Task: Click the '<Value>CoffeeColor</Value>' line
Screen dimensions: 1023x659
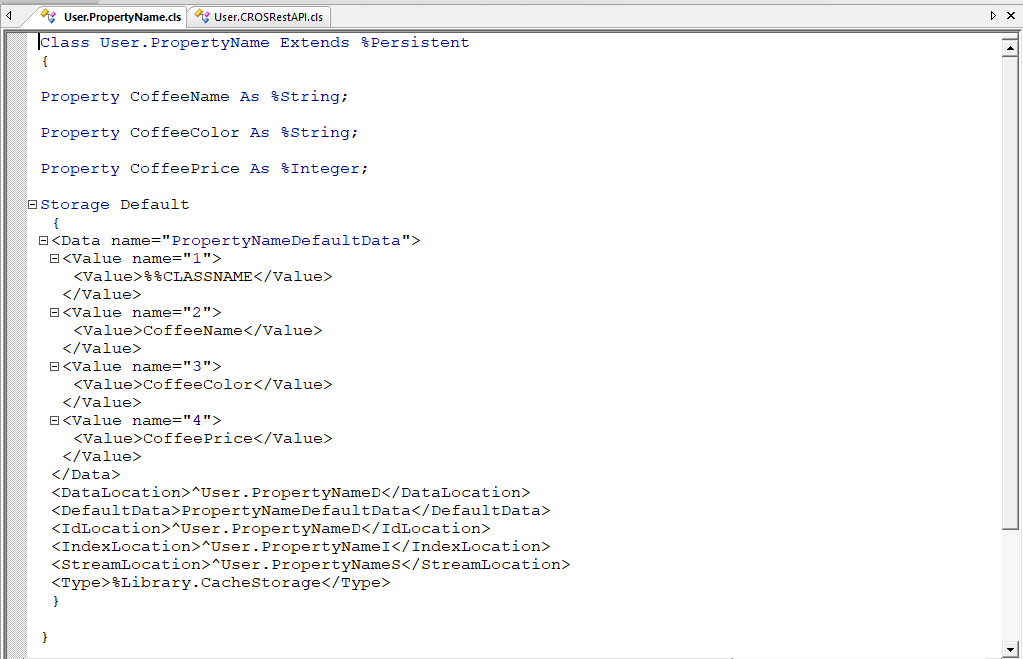Action: pyautogui.click(x=203, y=384)
